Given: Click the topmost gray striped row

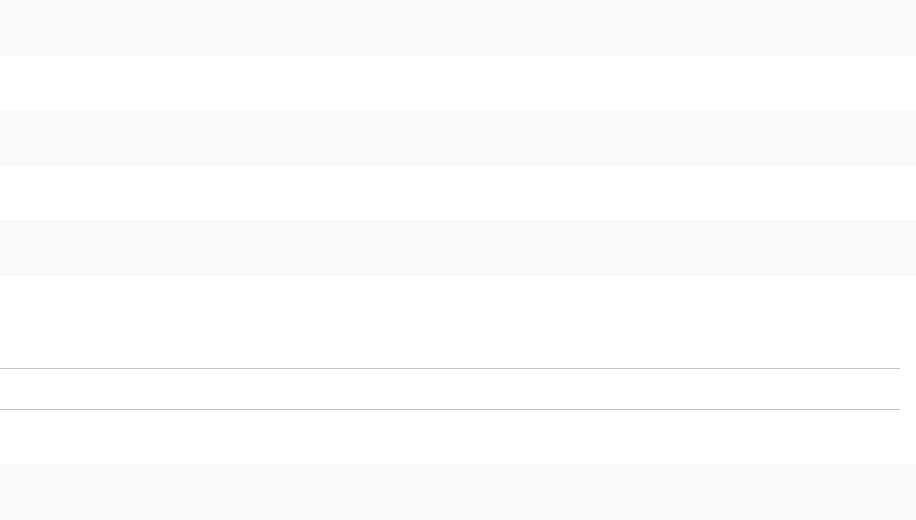Looking at the screenshot, I should click(458, 27).
